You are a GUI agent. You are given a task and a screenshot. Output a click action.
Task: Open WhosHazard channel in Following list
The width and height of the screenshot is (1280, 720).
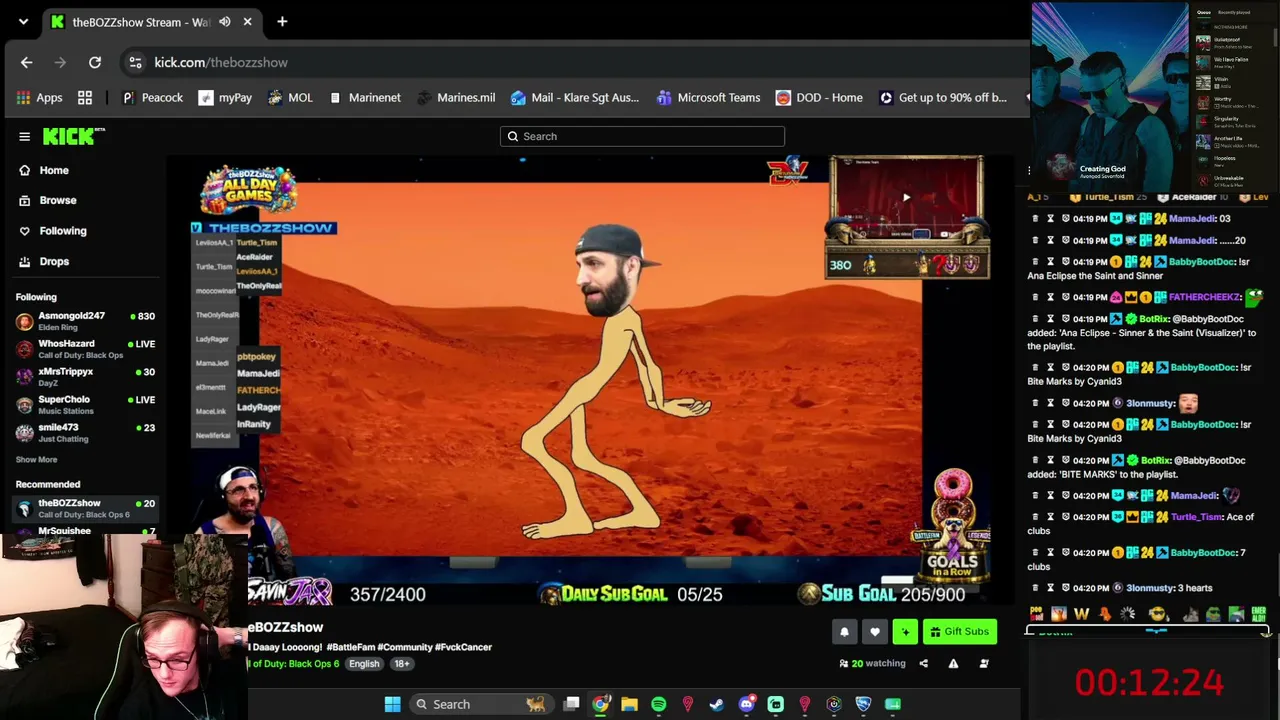coord(85,349)
